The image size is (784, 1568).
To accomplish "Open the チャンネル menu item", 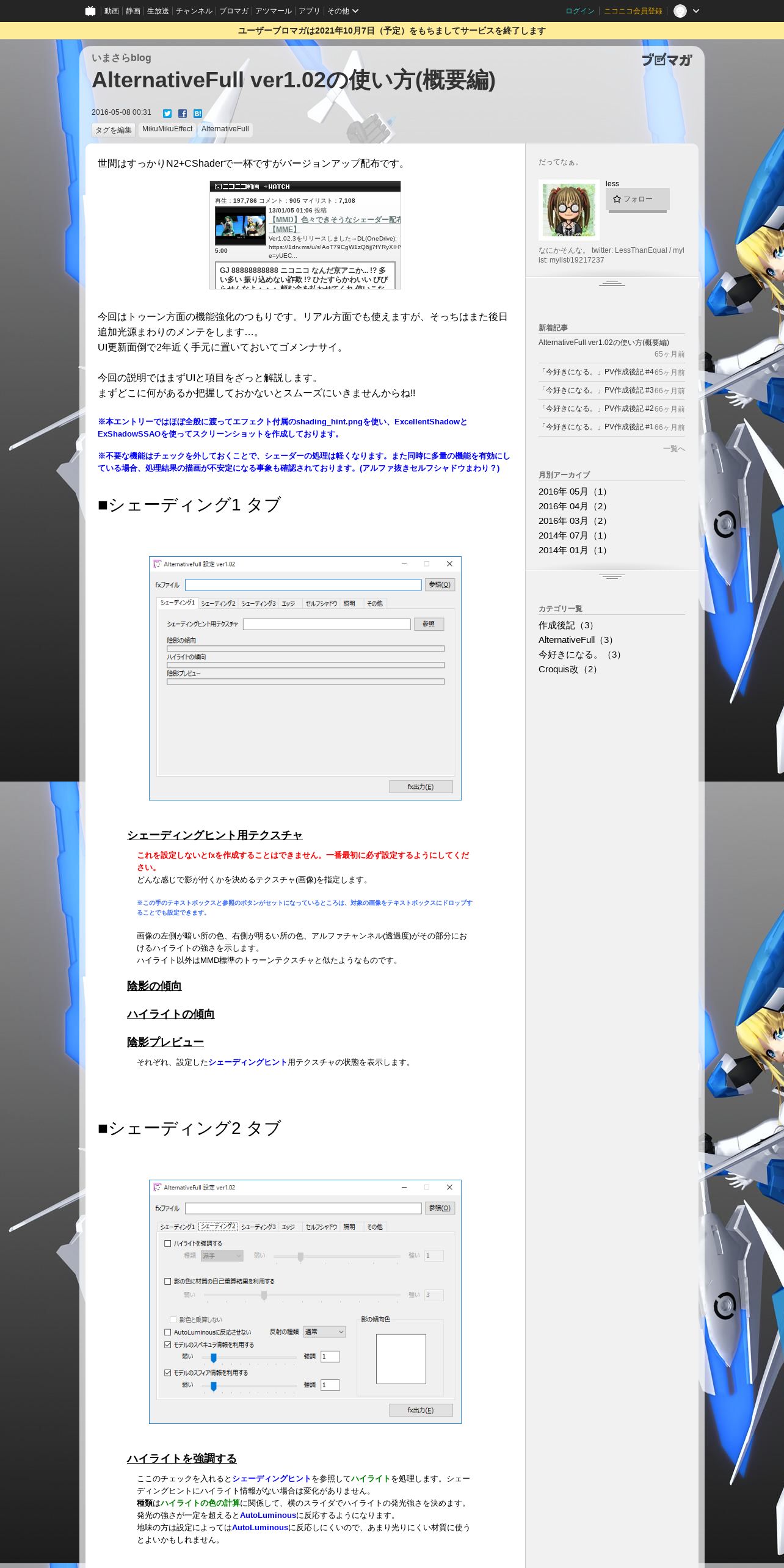I will coord(194,11).
